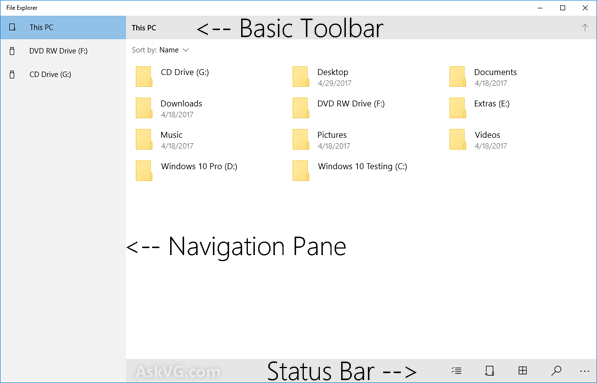Screen dimensions: 597x383
Task: Select the Windows 10 Testing (C:) folder icon
Action: click(301, 171)
